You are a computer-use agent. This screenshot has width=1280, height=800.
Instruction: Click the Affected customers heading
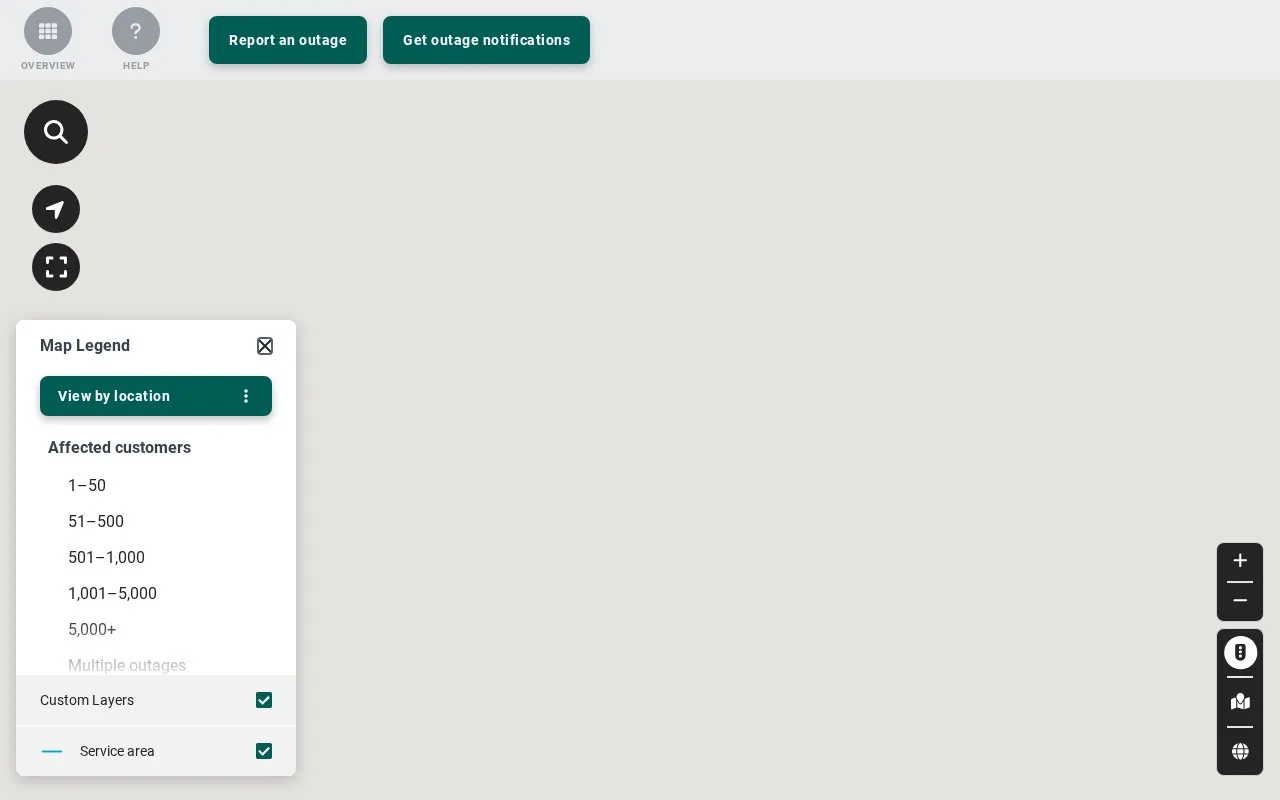119,447
